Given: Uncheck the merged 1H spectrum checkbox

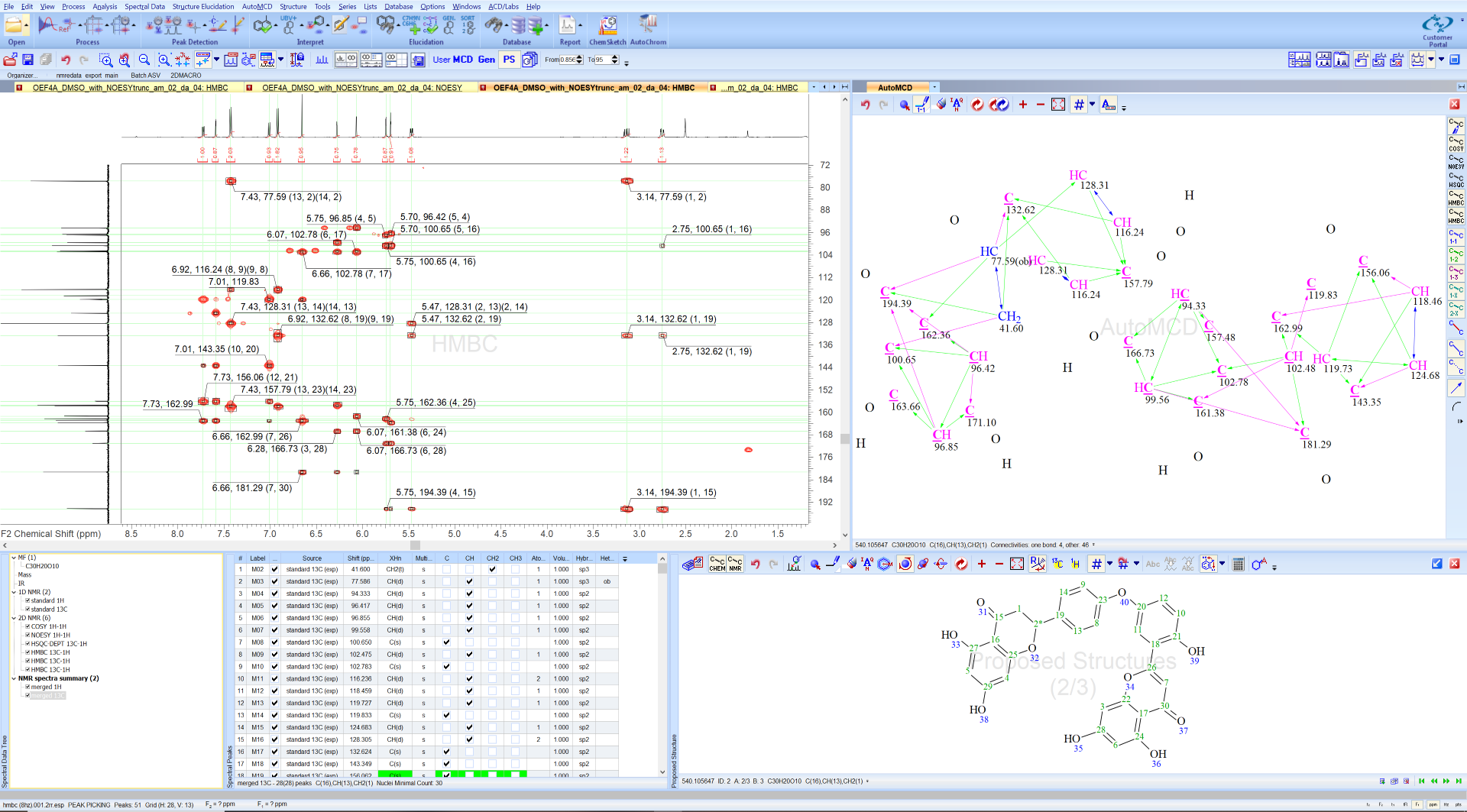Looking at the screenshot, I should tap(28, 687).
